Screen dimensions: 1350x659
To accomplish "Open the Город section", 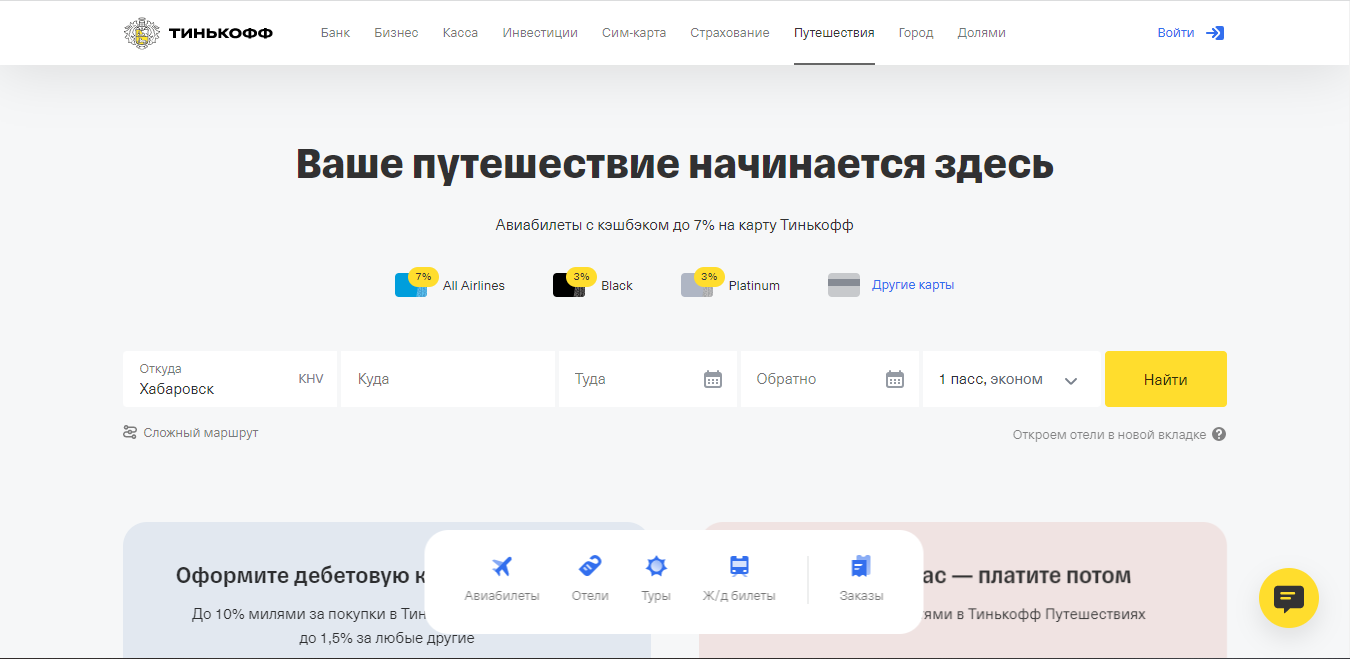I will point(916,33).
